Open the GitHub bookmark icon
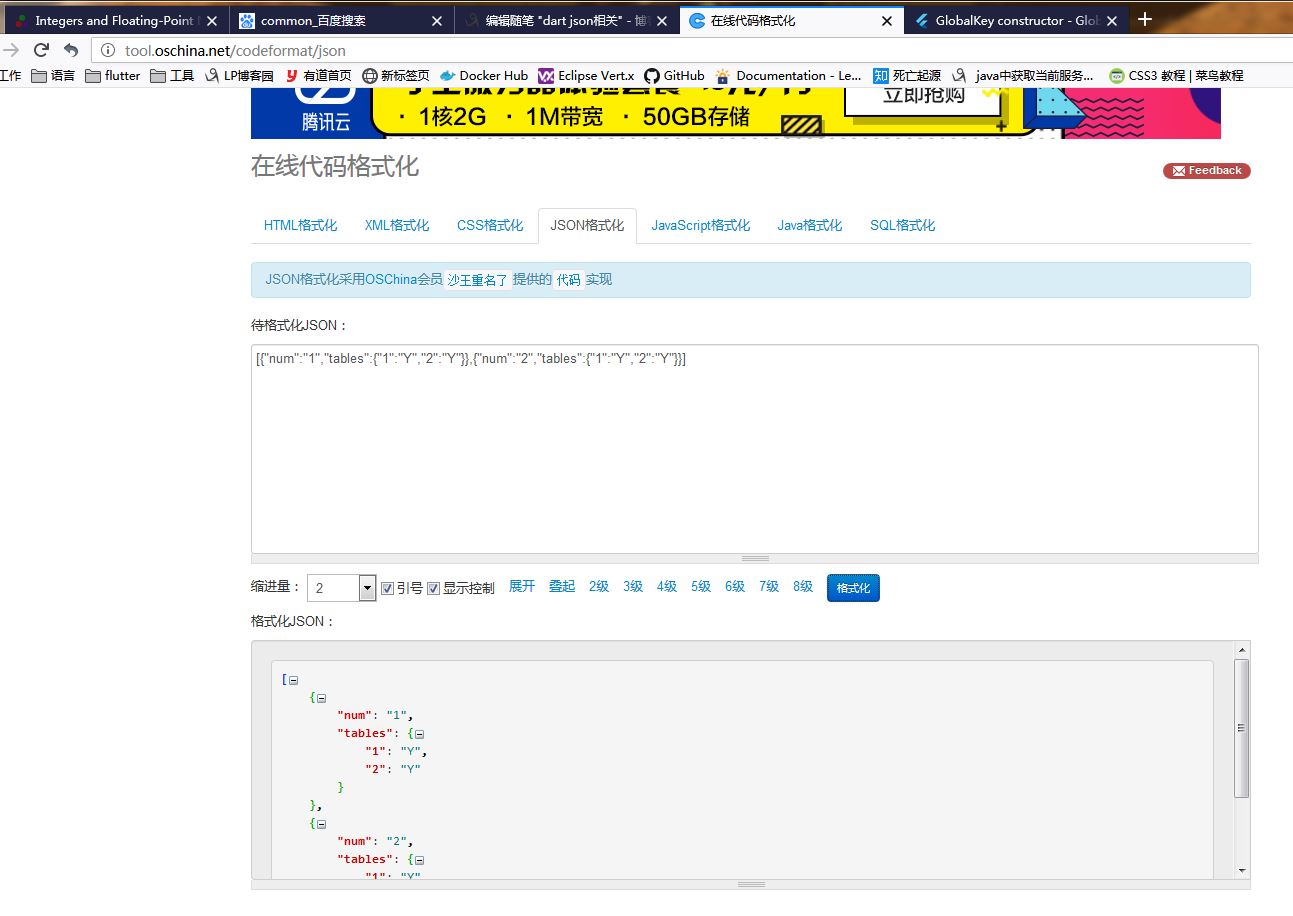The height and width of the screenshot is (916, 1293). [652, 76]
